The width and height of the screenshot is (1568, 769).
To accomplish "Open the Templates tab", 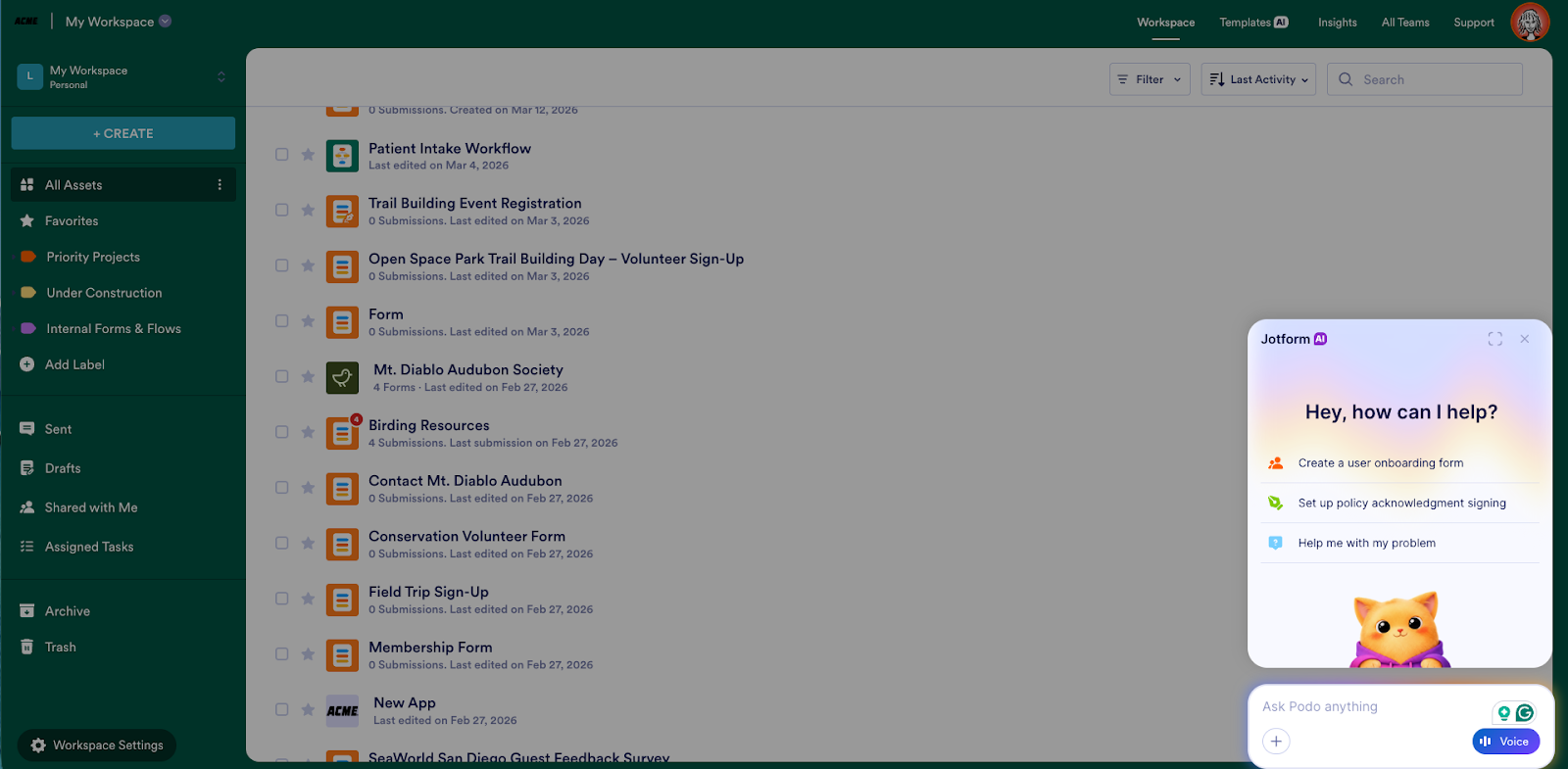I will click(x=1253, y=23).
